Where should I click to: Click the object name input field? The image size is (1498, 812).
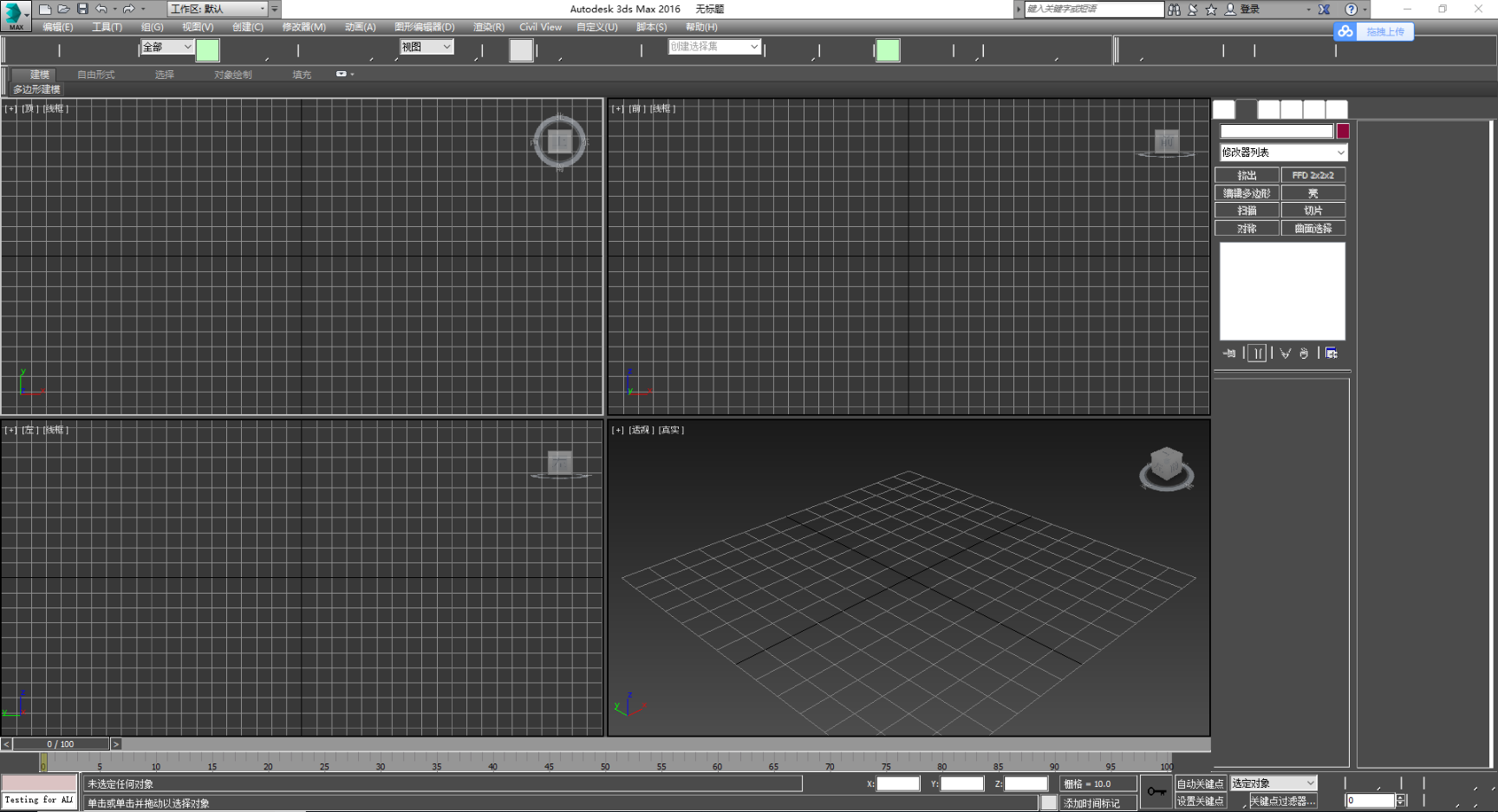pos(1276,131)
